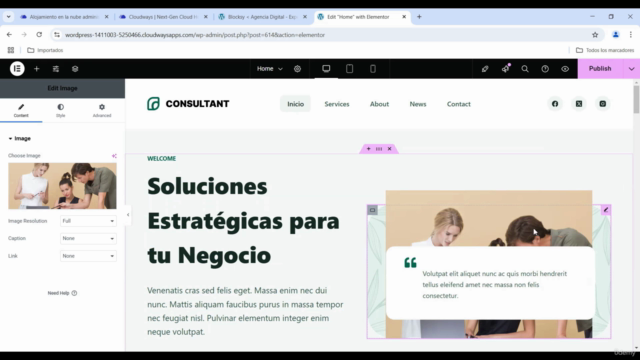The height and width of the screenshot is (360, 640).
Task: Delete section with handle X icon
Action: coord(389,149)
